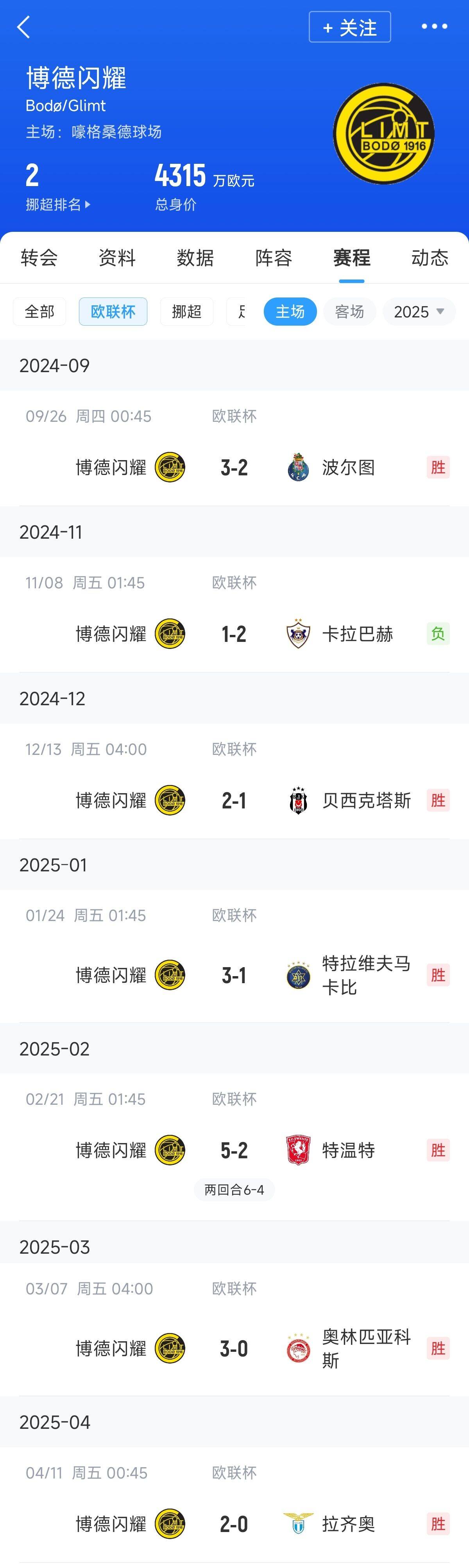This screenshot has width=469, height=1568.
Task: Select the 客场 away filter
Action: click(349, 312)
